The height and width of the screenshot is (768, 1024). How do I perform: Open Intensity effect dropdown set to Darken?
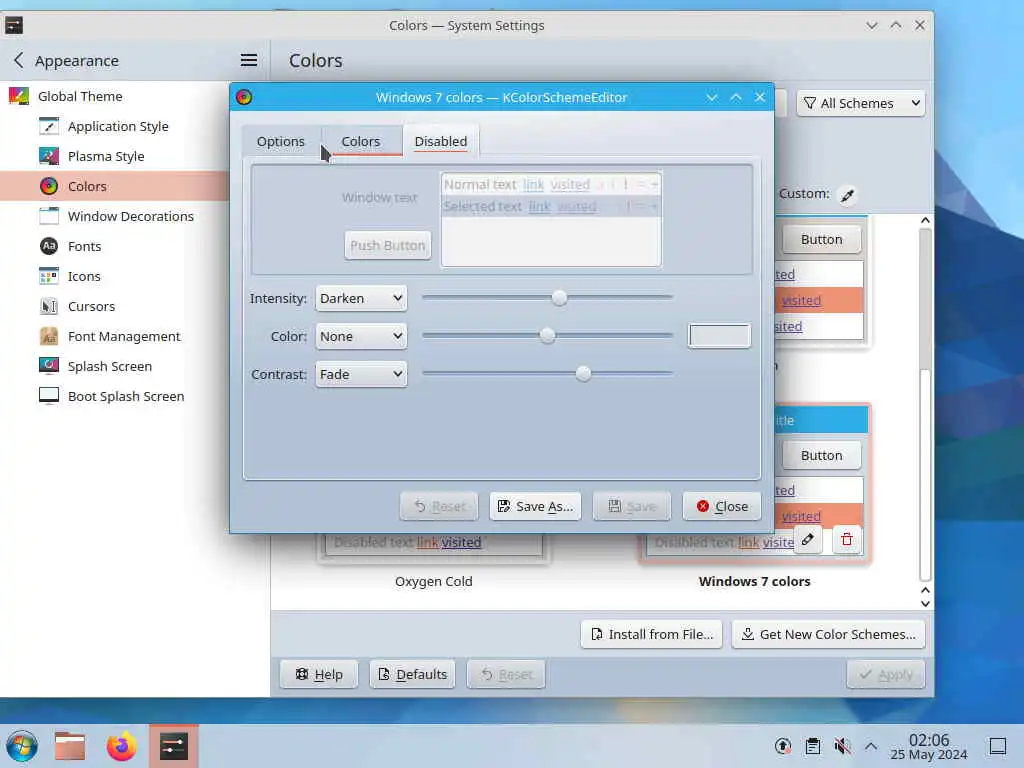click(x=361, y=298)
